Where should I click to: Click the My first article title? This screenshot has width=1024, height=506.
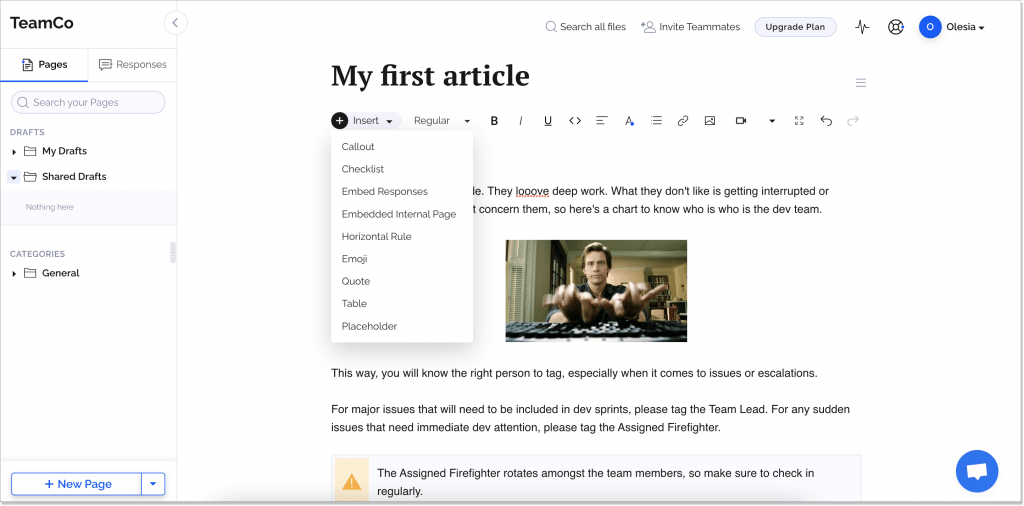click(430, 76)
